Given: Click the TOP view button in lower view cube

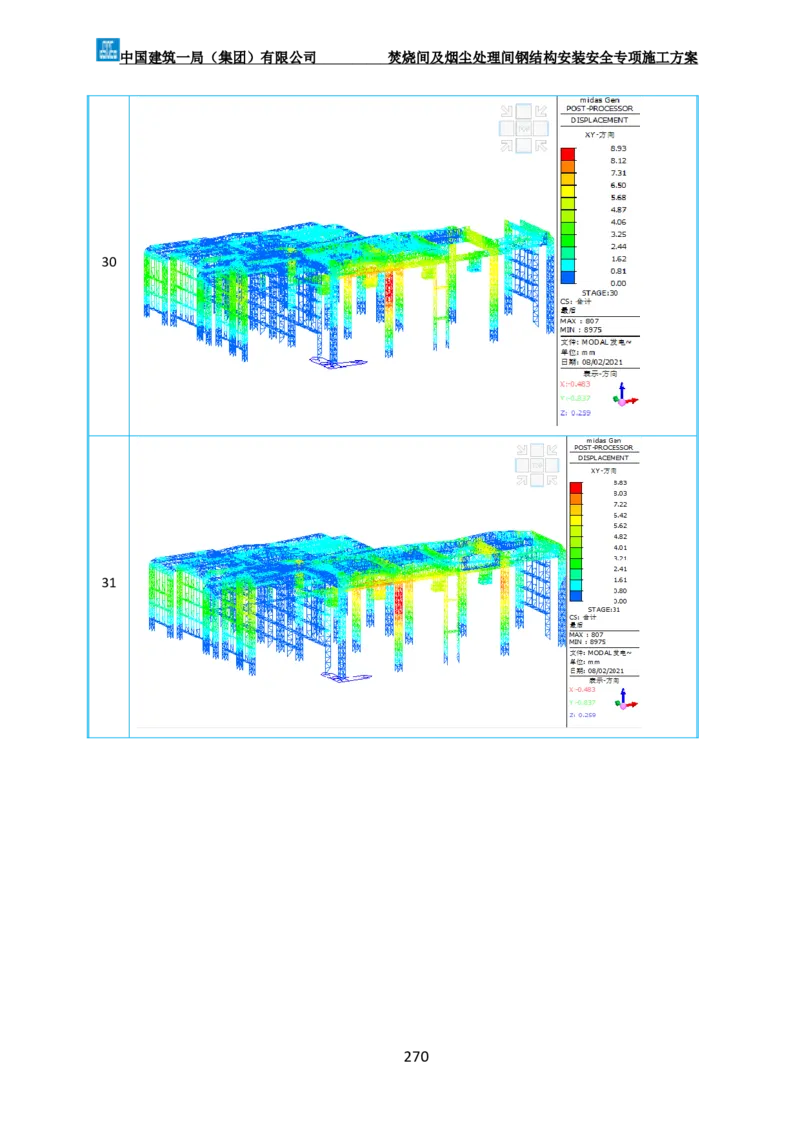Looking at the screenshot, I should (x=537, y=466).
